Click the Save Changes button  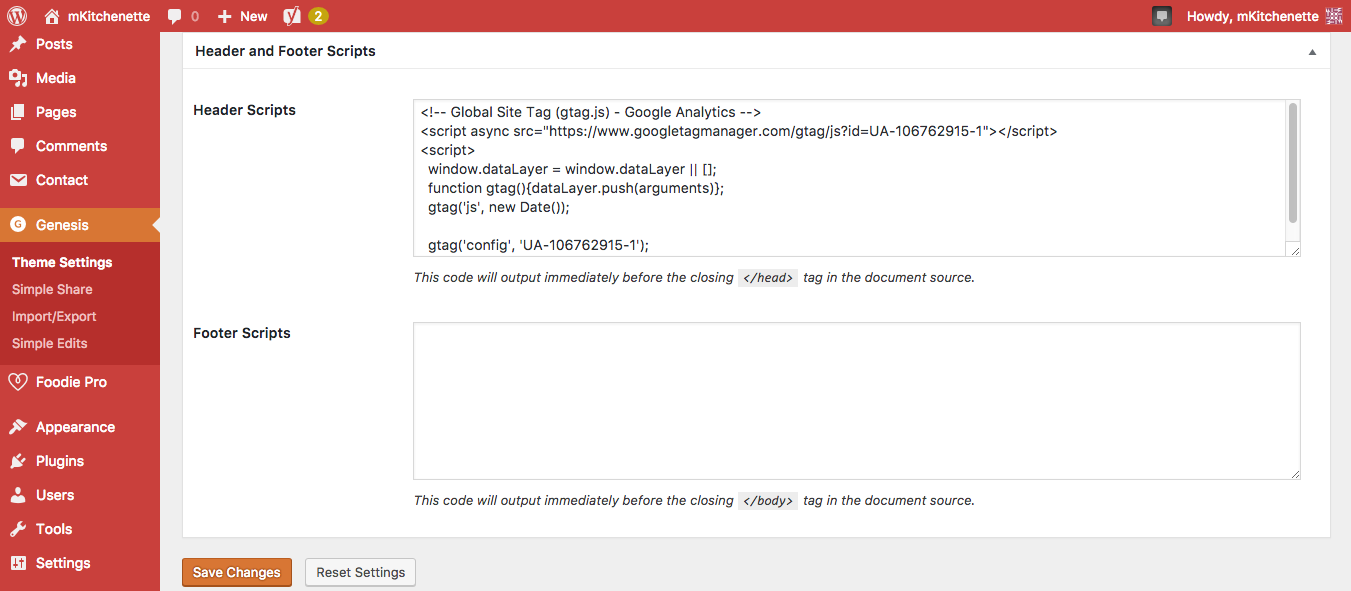237,572
